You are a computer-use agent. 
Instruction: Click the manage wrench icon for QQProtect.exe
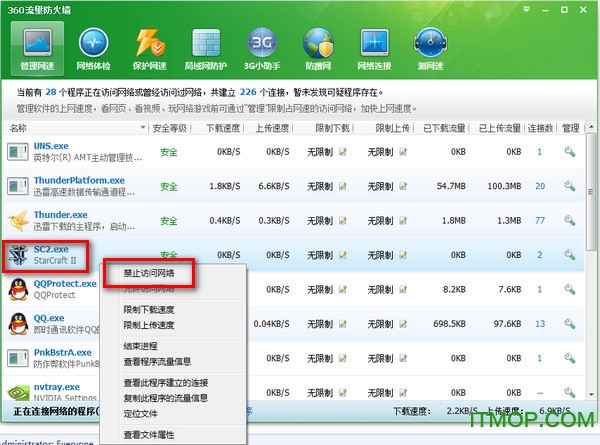[x=570, y=289]
